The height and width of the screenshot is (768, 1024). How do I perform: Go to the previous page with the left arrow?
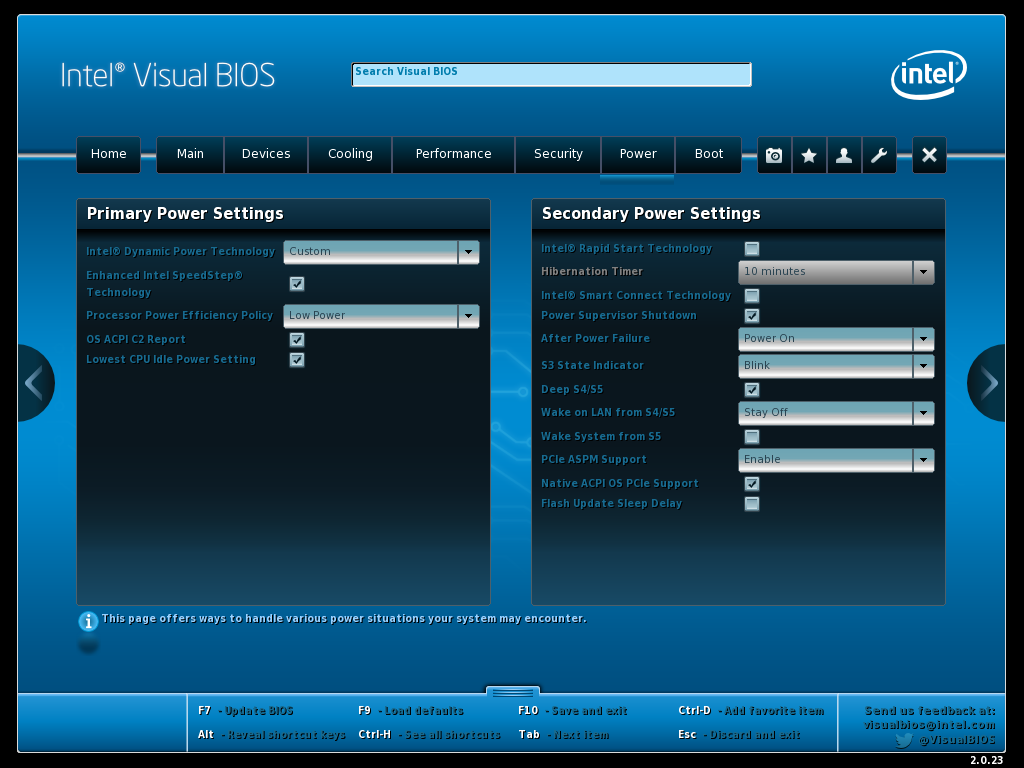(x=35, y=383)
